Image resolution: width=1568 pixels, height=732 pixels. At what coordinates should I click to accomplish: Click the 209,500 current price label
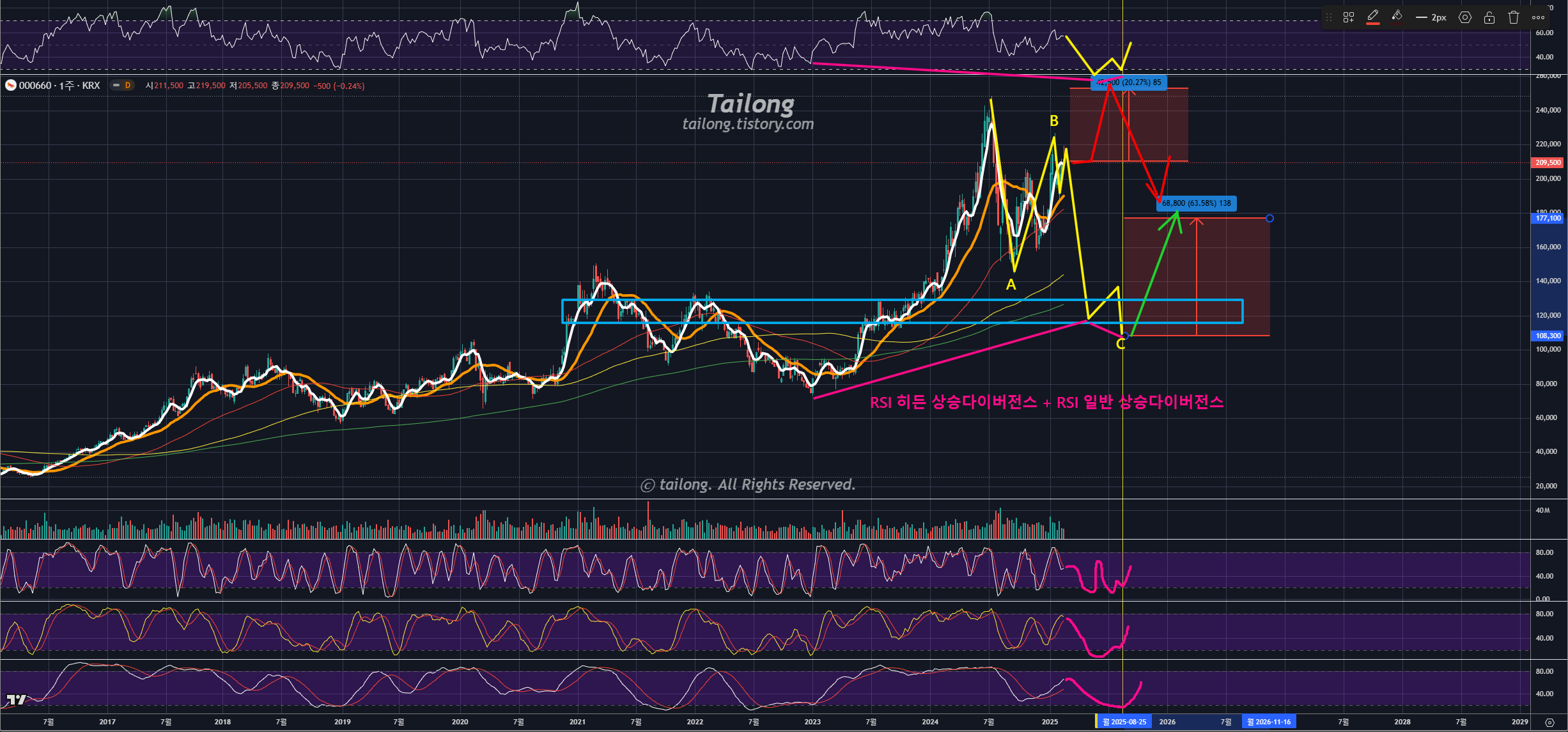coord(1548,162)
